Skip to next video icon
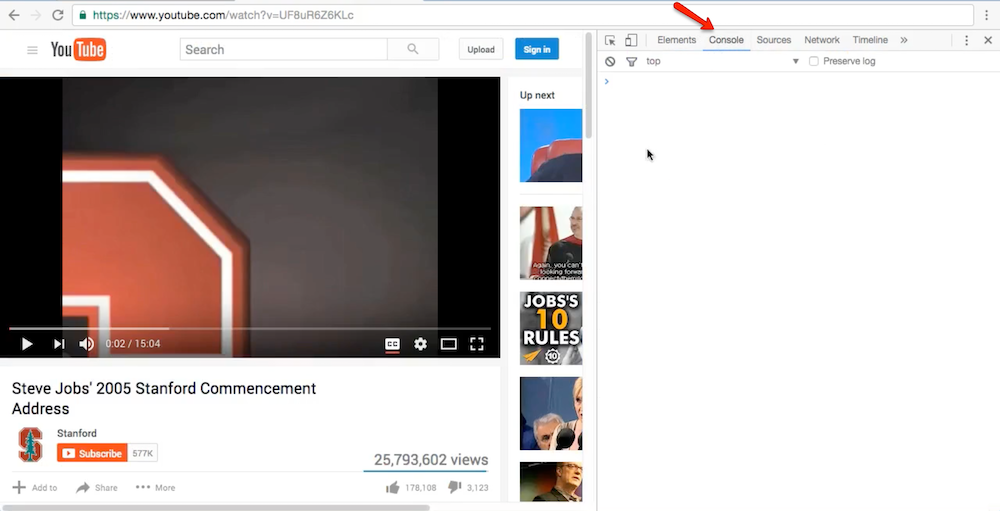 [59, 344]
